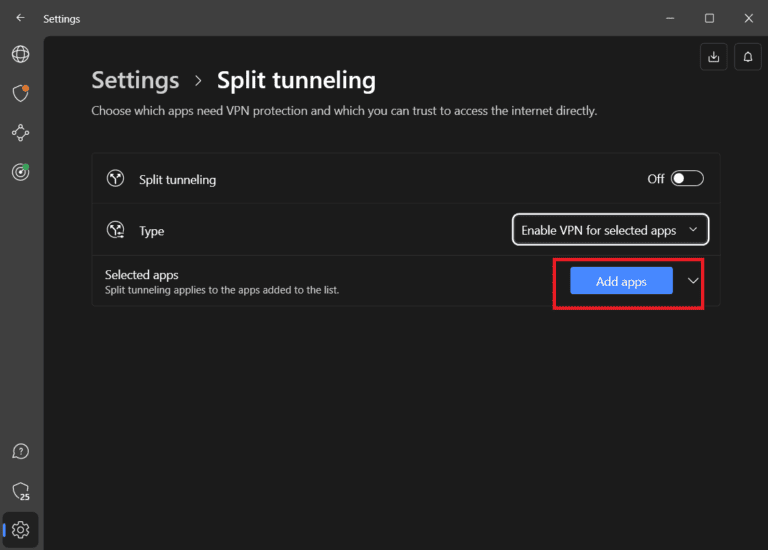The width and height of the screenshot is (768, 550).
Task: Click the Type row icon
Action: [115, 230]
